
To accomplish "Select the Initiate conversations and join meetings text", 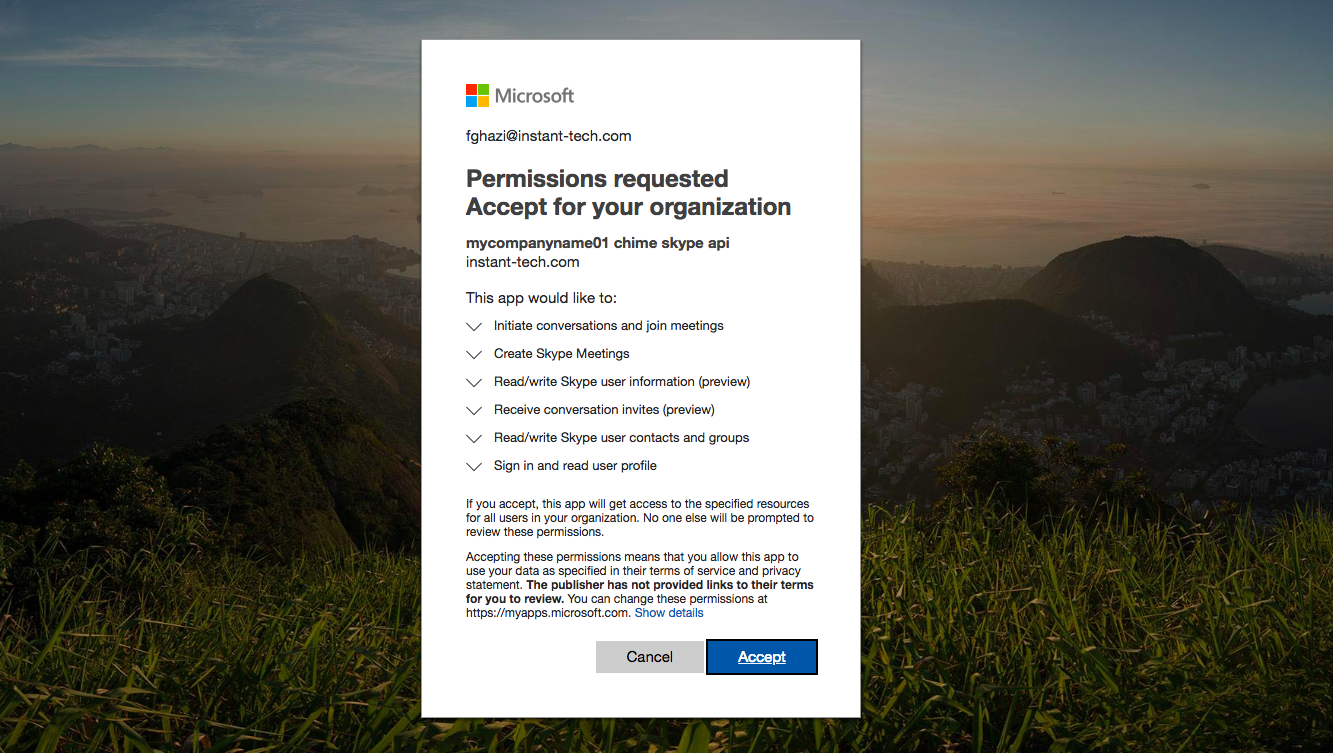I will coord(609,326).
